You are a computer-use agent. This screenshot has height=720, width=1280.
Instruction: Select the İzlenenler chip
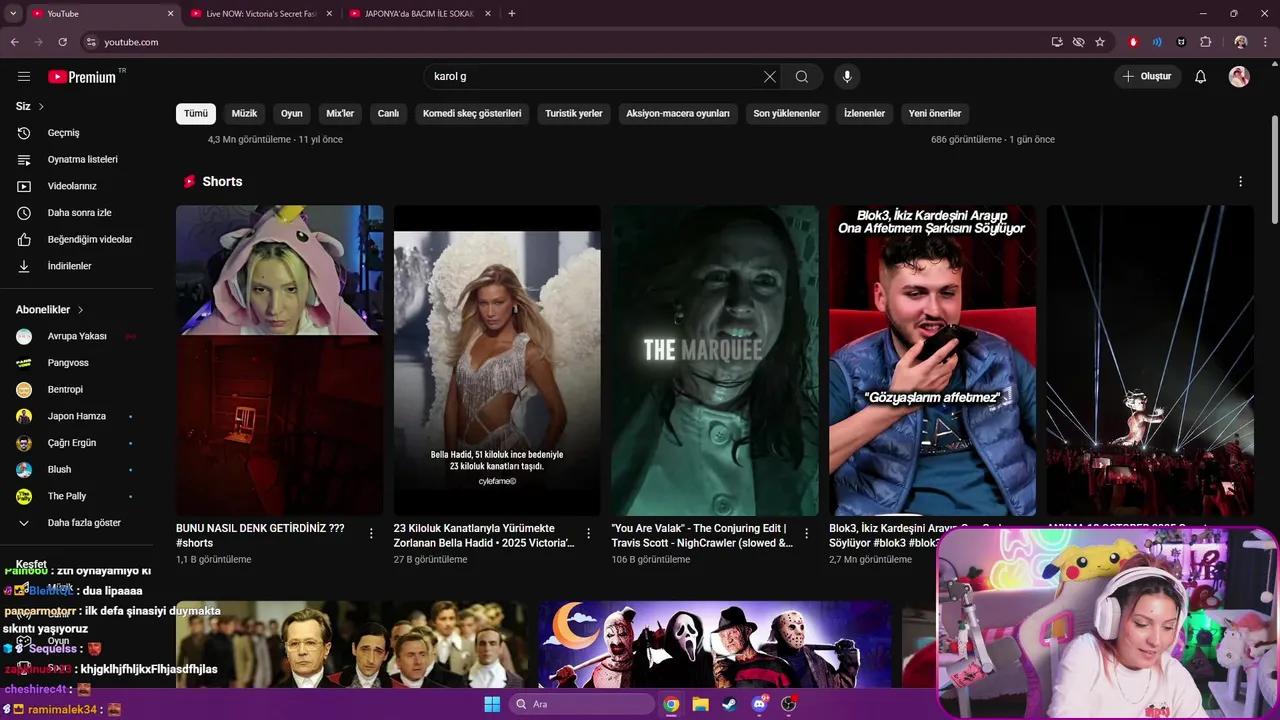(864, 113)
